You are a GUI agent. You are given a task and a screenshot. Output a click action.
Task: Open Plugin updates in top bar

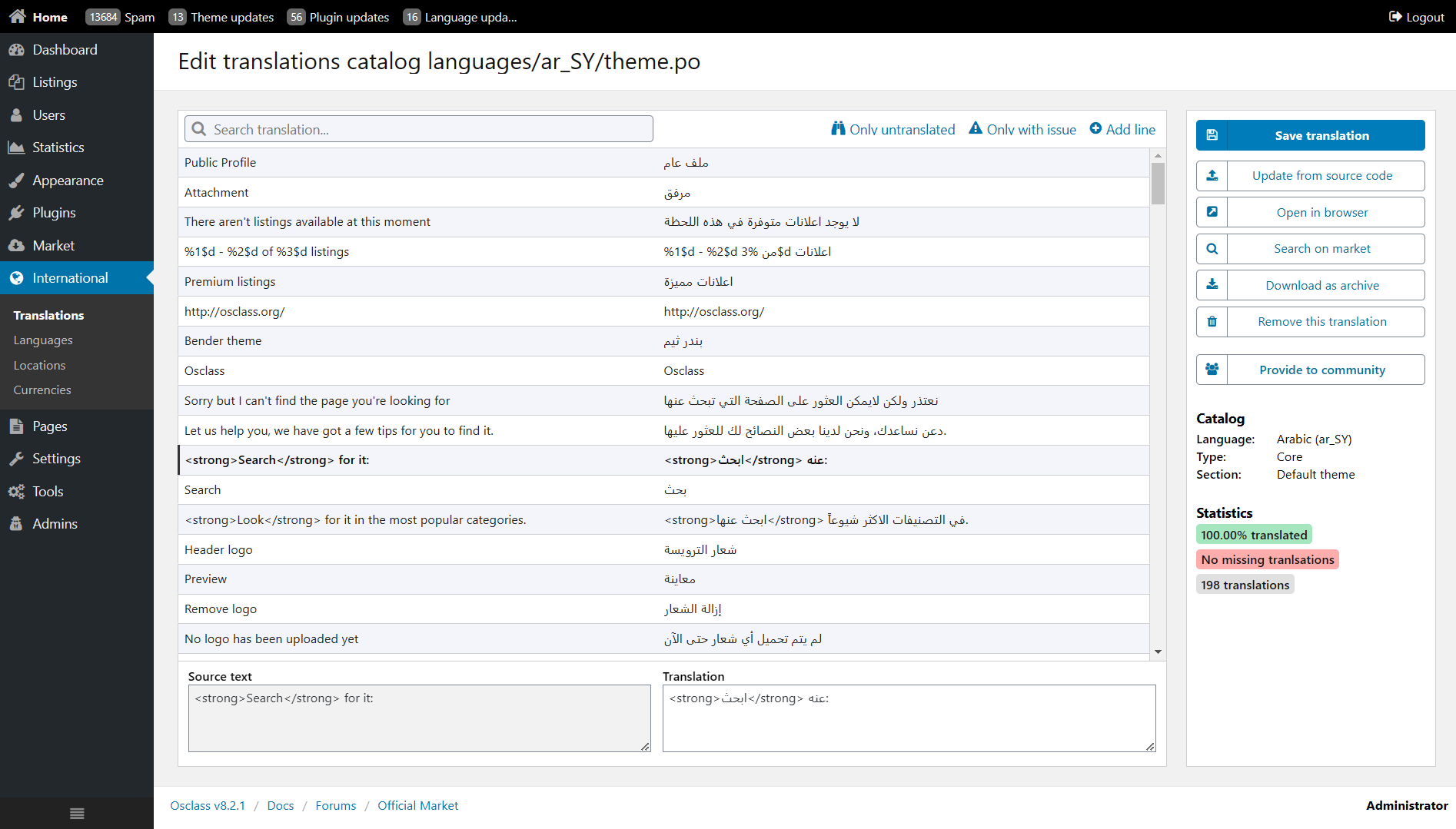tap(338, 17)
